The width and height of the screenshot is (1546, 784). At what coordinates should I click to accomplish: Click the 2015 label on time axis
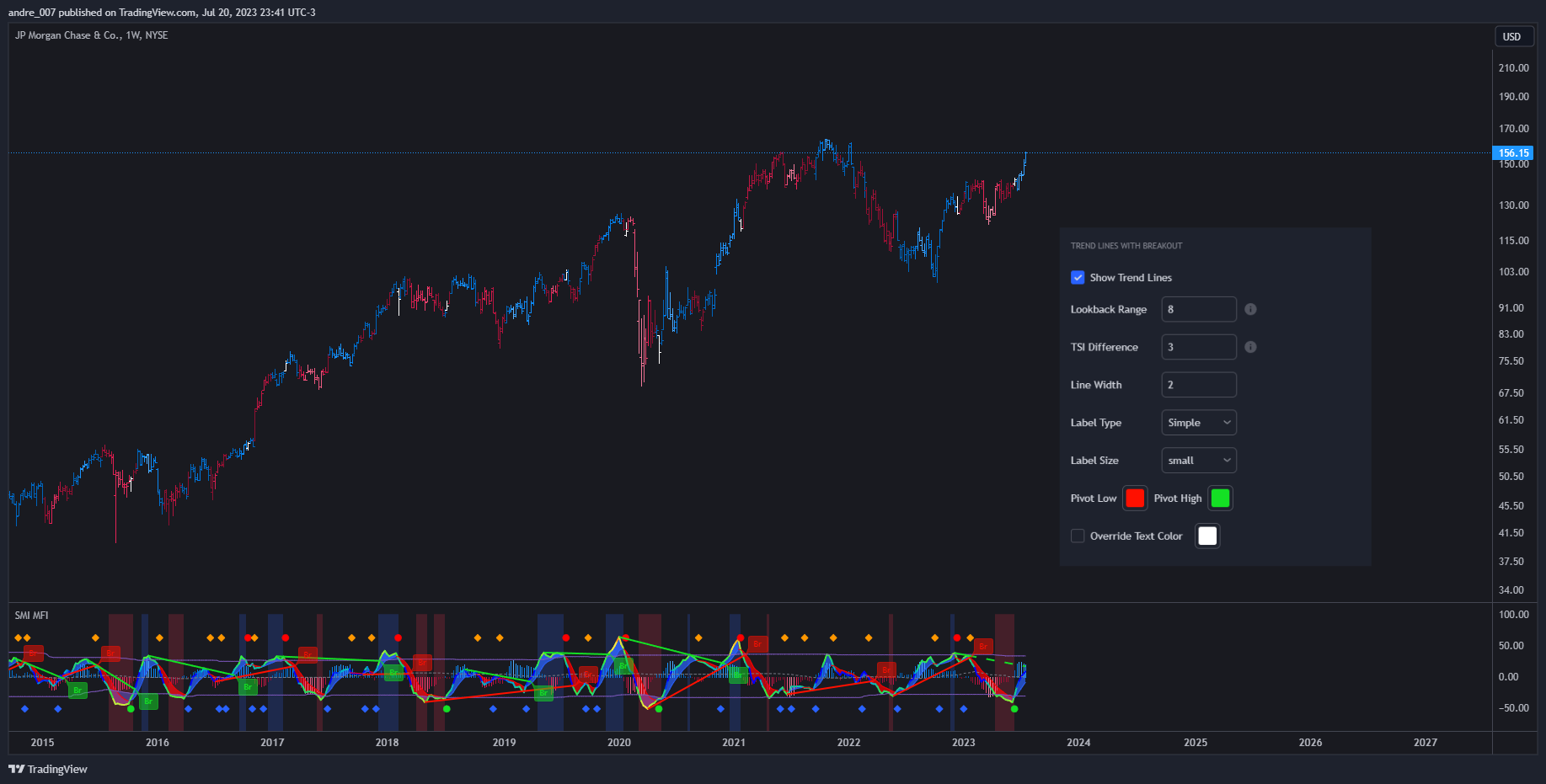click(42, 743)
